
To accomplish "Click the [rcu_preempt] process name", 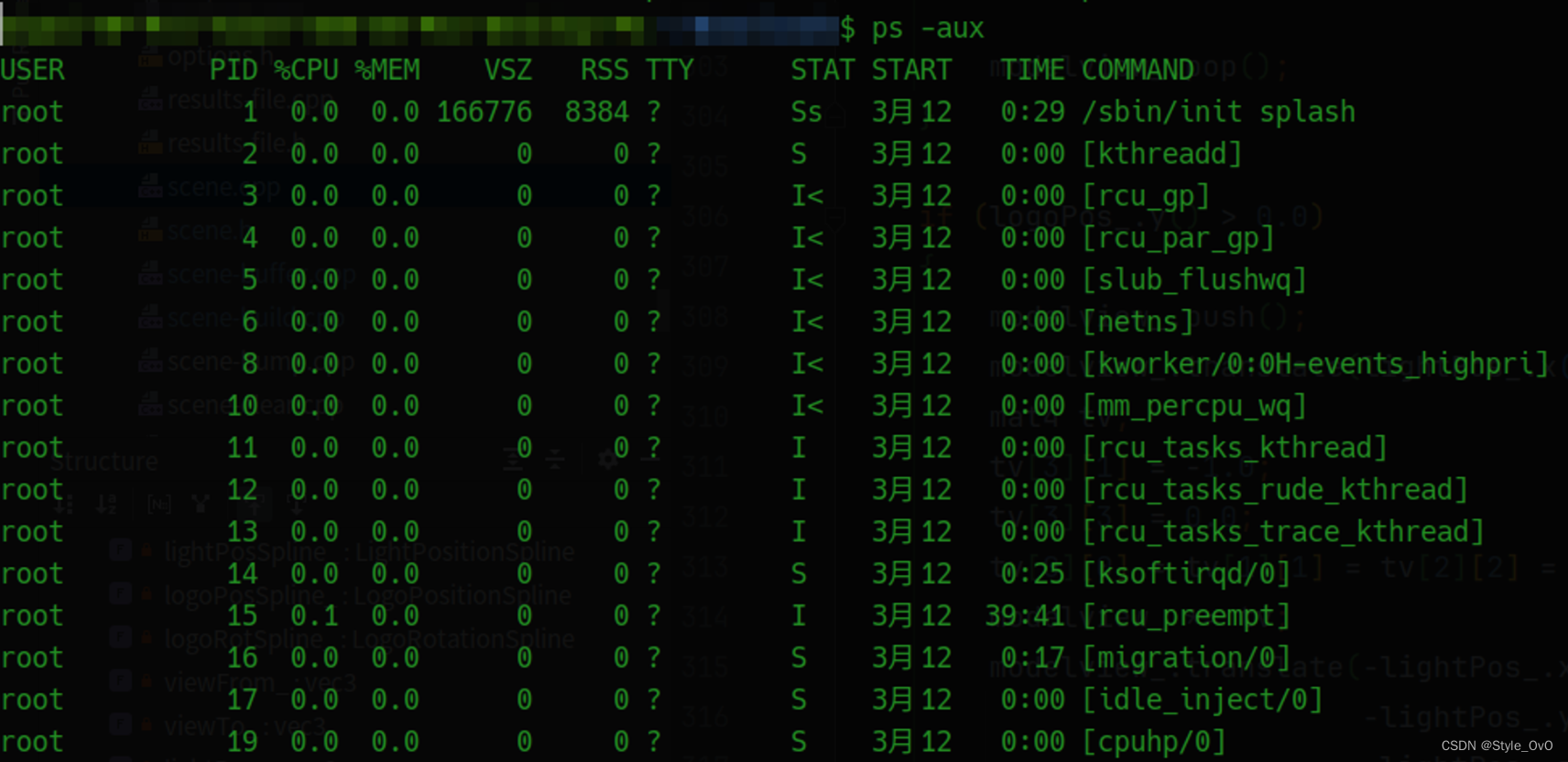I will click(x=1186, y=616).
